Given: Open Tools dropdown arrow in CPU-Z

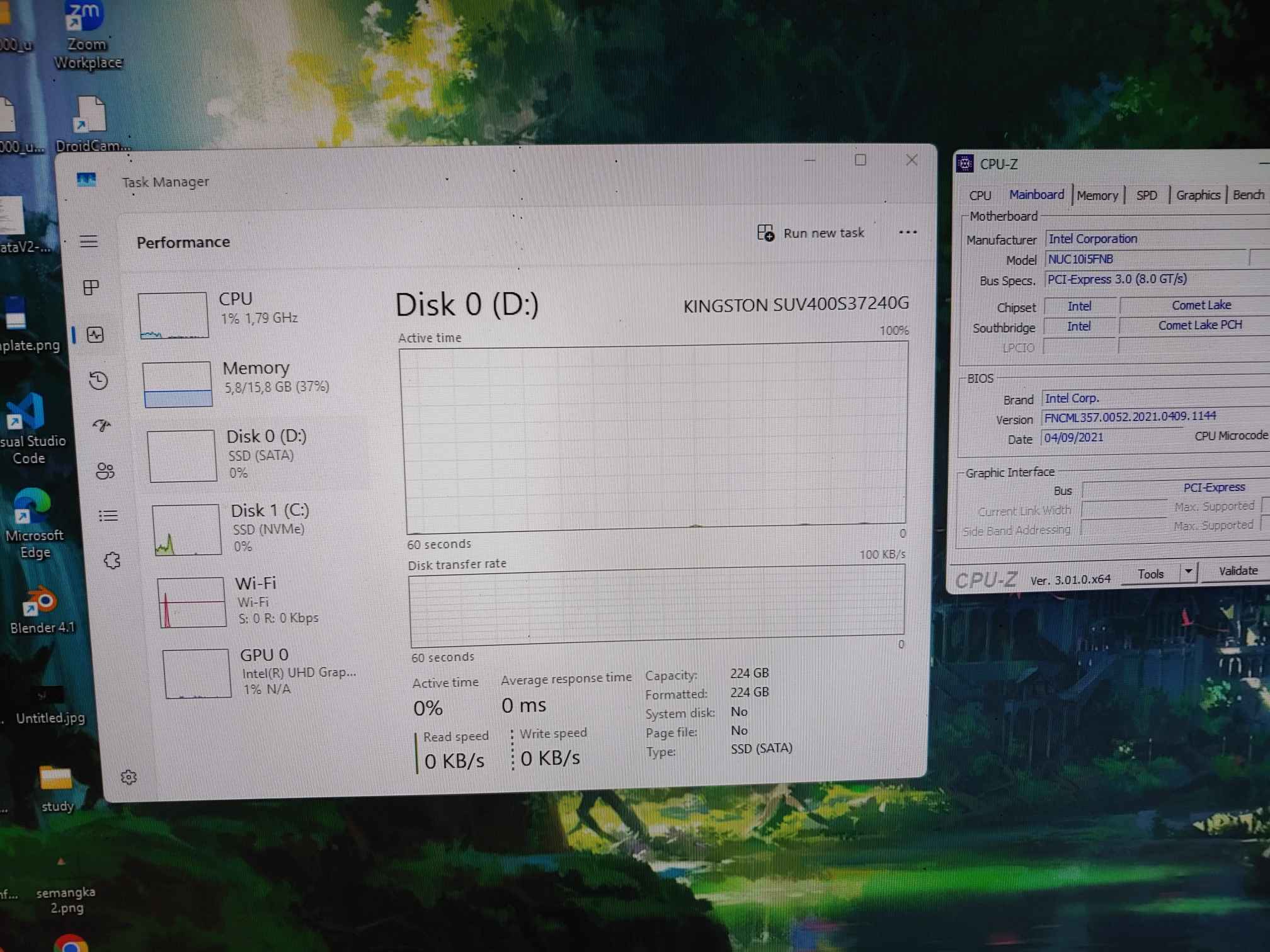Looking at the screenshot, I should [1188, 572].
